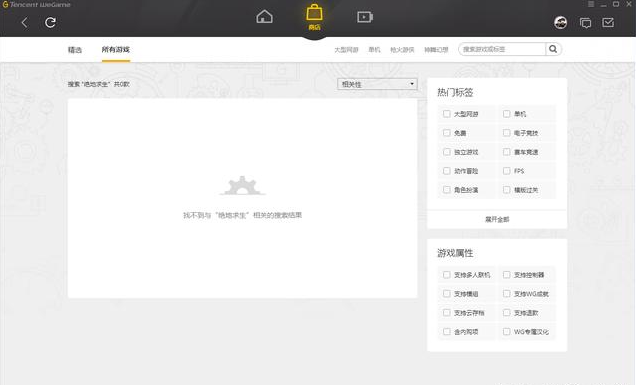Enable 支持云存档 attribute filter

(447, 312)
